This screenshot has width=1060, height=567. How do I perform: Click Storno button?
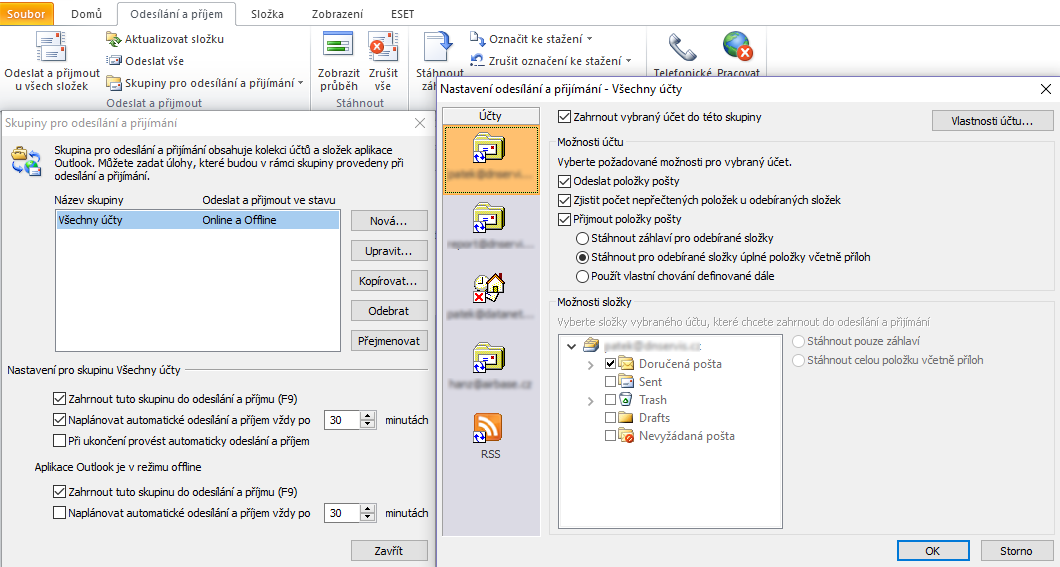(x=1016, y=551)
